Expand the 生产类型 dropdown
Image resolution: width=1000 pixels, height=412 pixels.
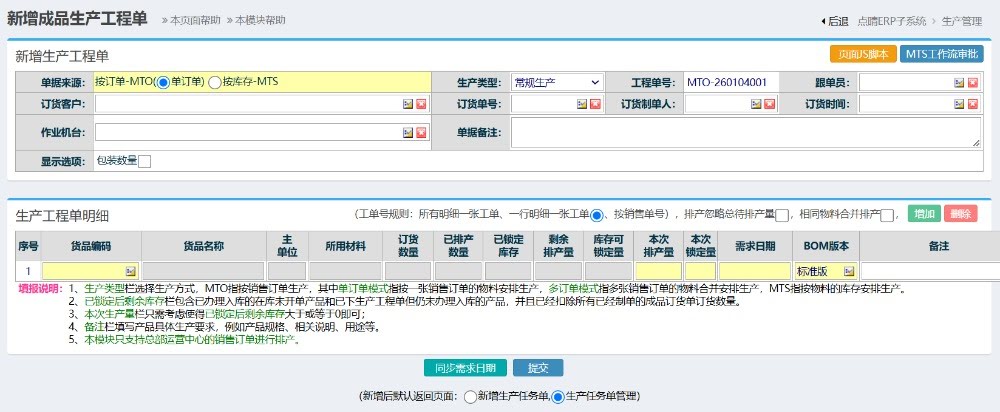coord(556,82)
